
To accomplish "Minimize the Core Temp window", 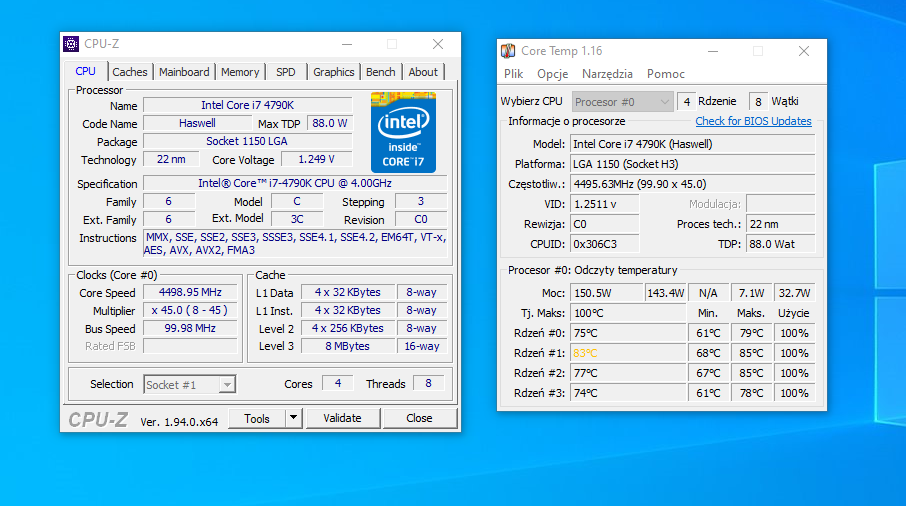I will point(713,51).
